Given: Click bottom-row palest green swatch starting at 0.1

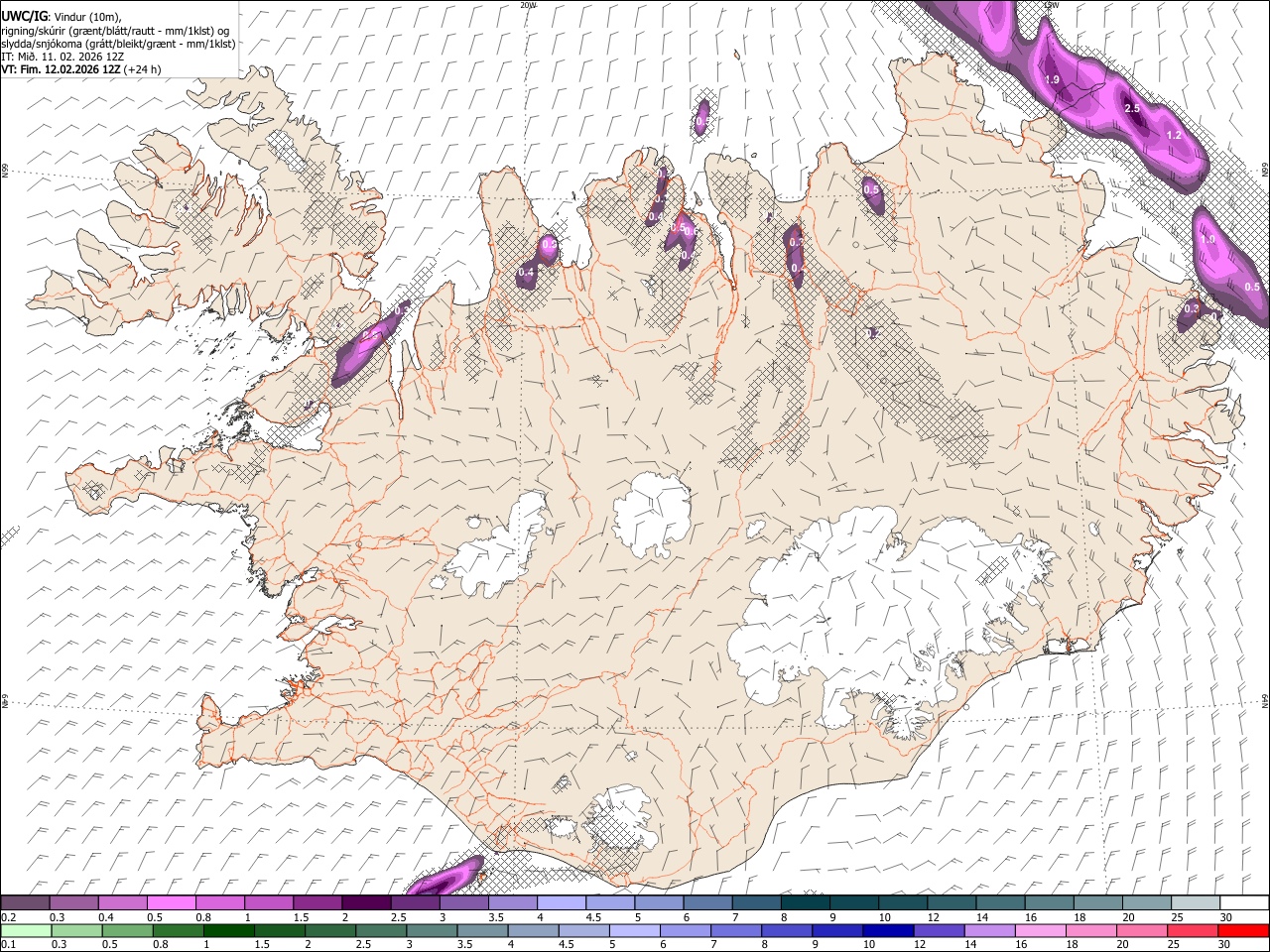Looking at the screenshot, I should click(x=26, y=930).
